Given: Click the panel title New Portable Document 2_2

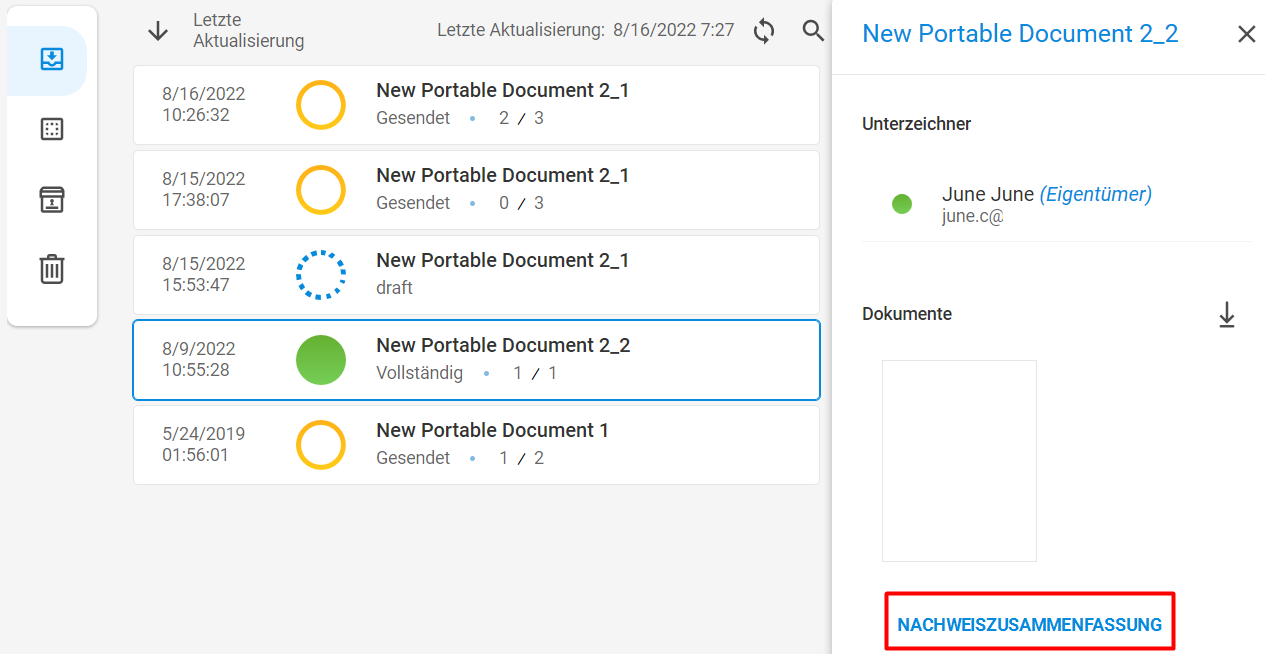Looking at the screenshot, I should (1020, 33).
